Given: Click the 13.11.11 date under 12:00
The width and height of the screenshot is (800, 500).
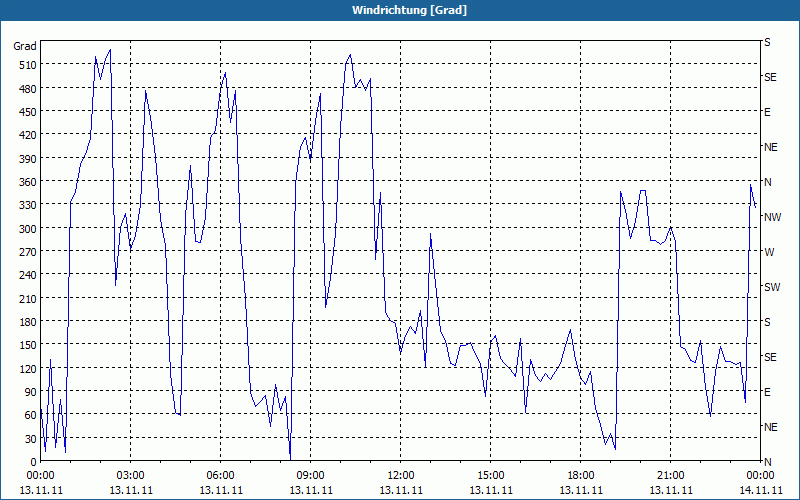Looking at the screenshot, I should (x=401, y=490).
